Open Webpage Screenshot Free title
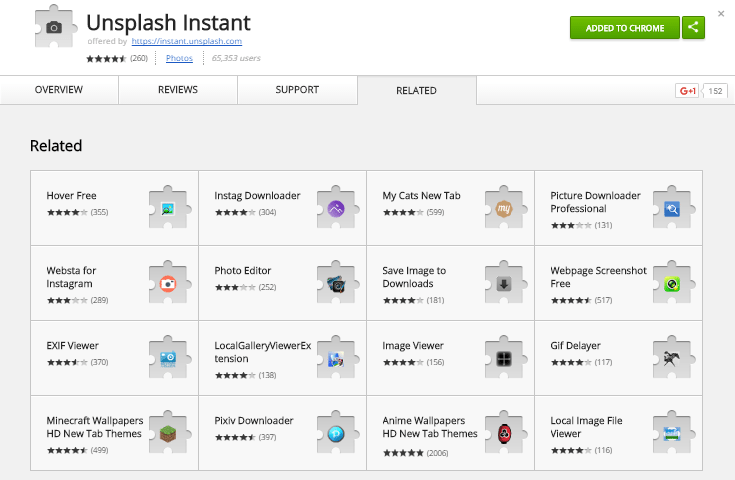Image resolution: width=735 pixels, height=480 pixels. [598, 277]
